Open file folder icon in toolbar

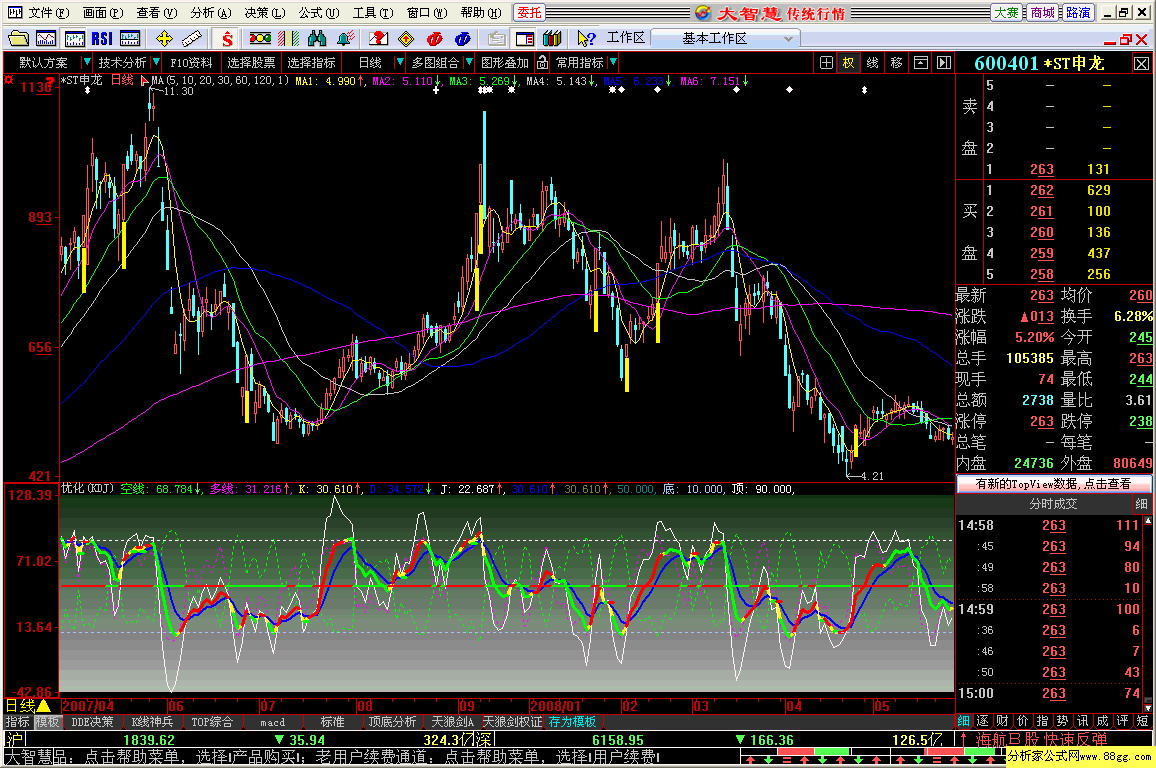click(18, 38)
